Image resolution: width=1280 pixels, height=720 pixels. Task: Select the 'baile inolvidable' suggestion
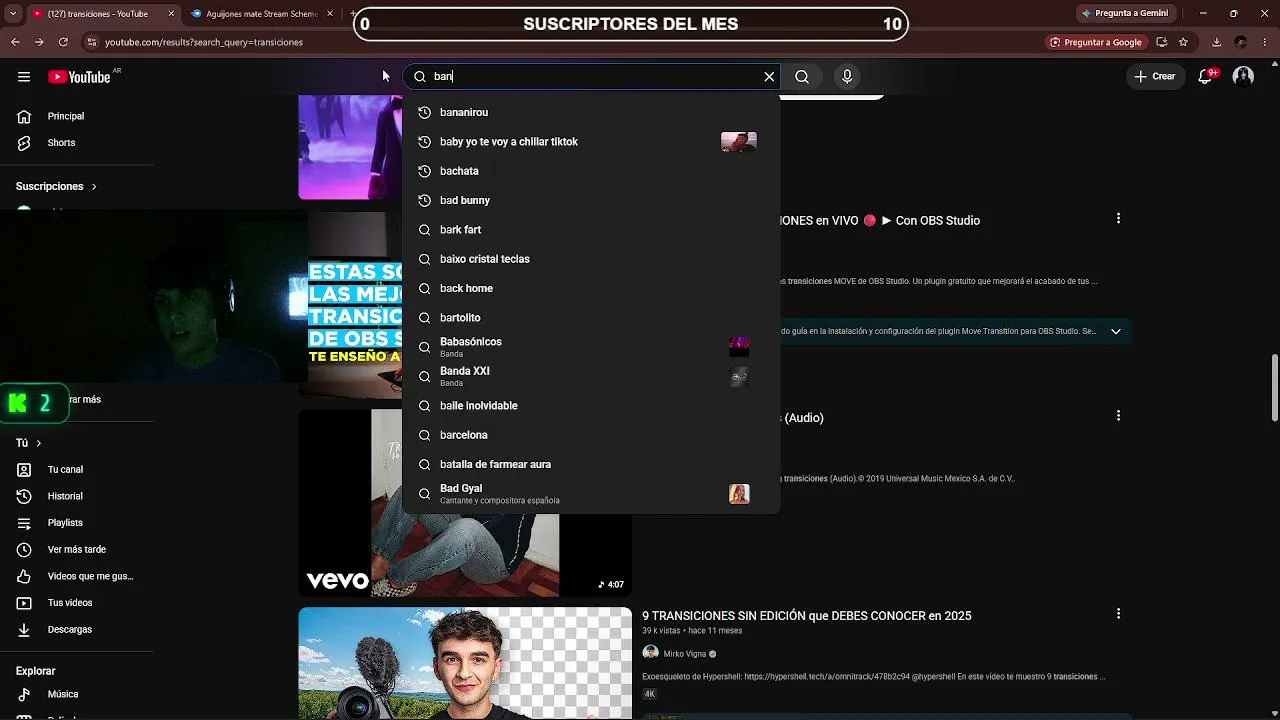tap(591, 406)
